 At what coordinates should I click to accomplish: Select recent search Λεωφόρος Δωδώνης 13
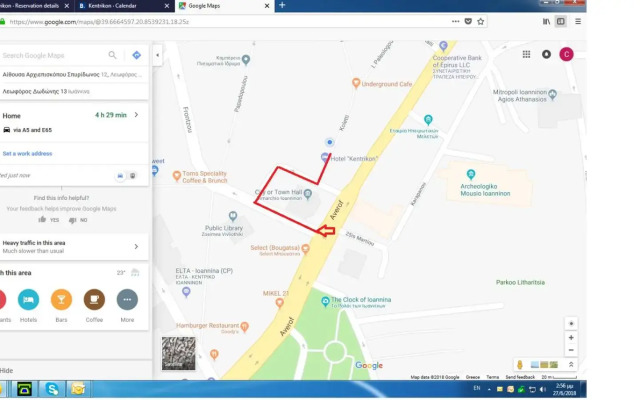[74, 91]
